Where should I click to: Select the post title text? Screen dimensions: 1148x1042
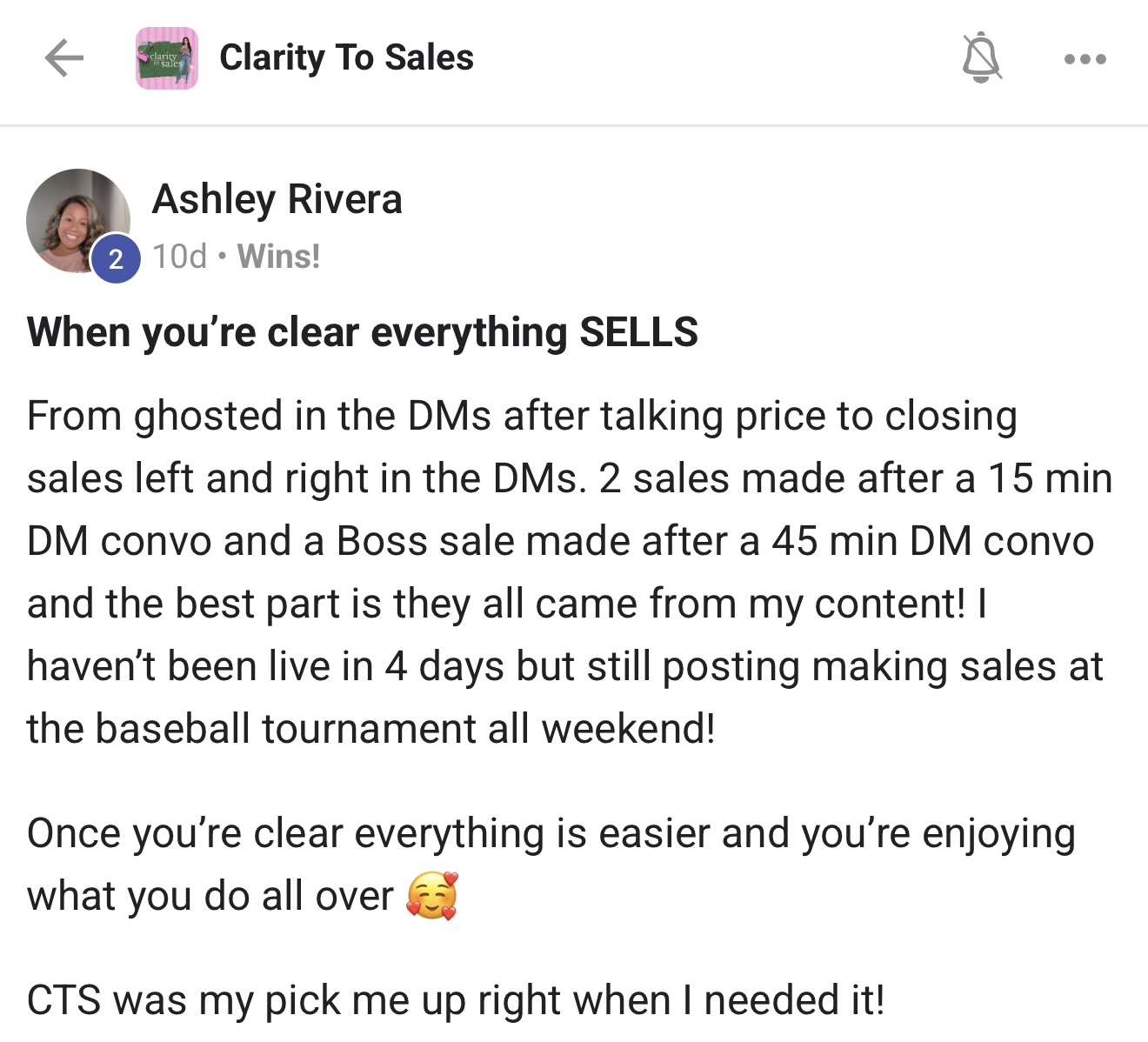click(363, 331)
